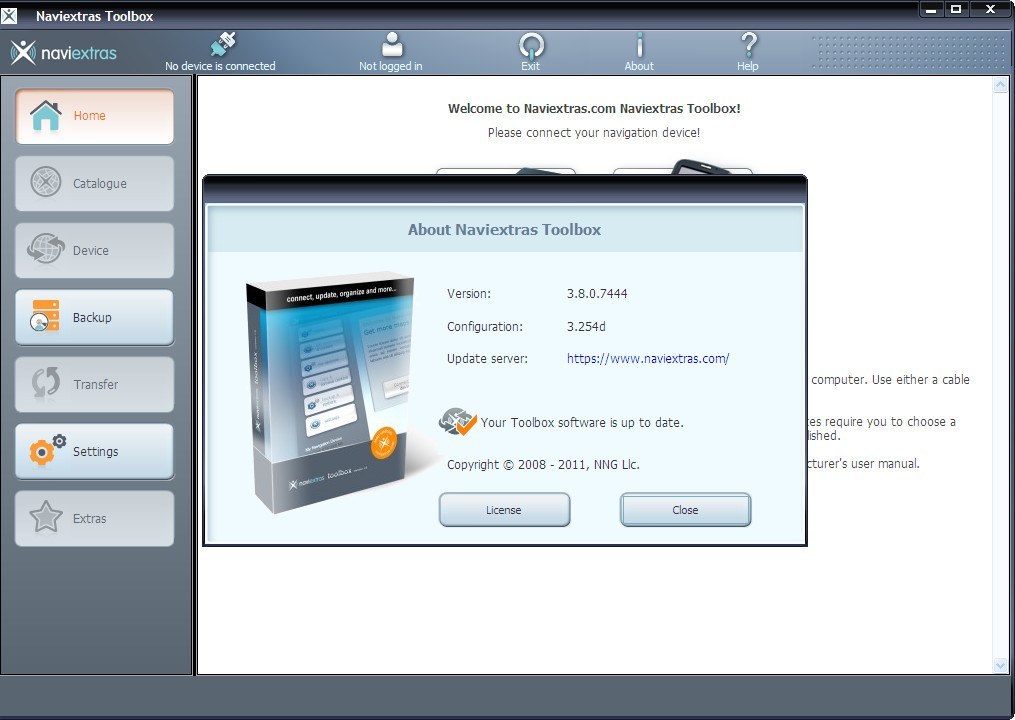Click the device connection plug icon

pos(221,45)
